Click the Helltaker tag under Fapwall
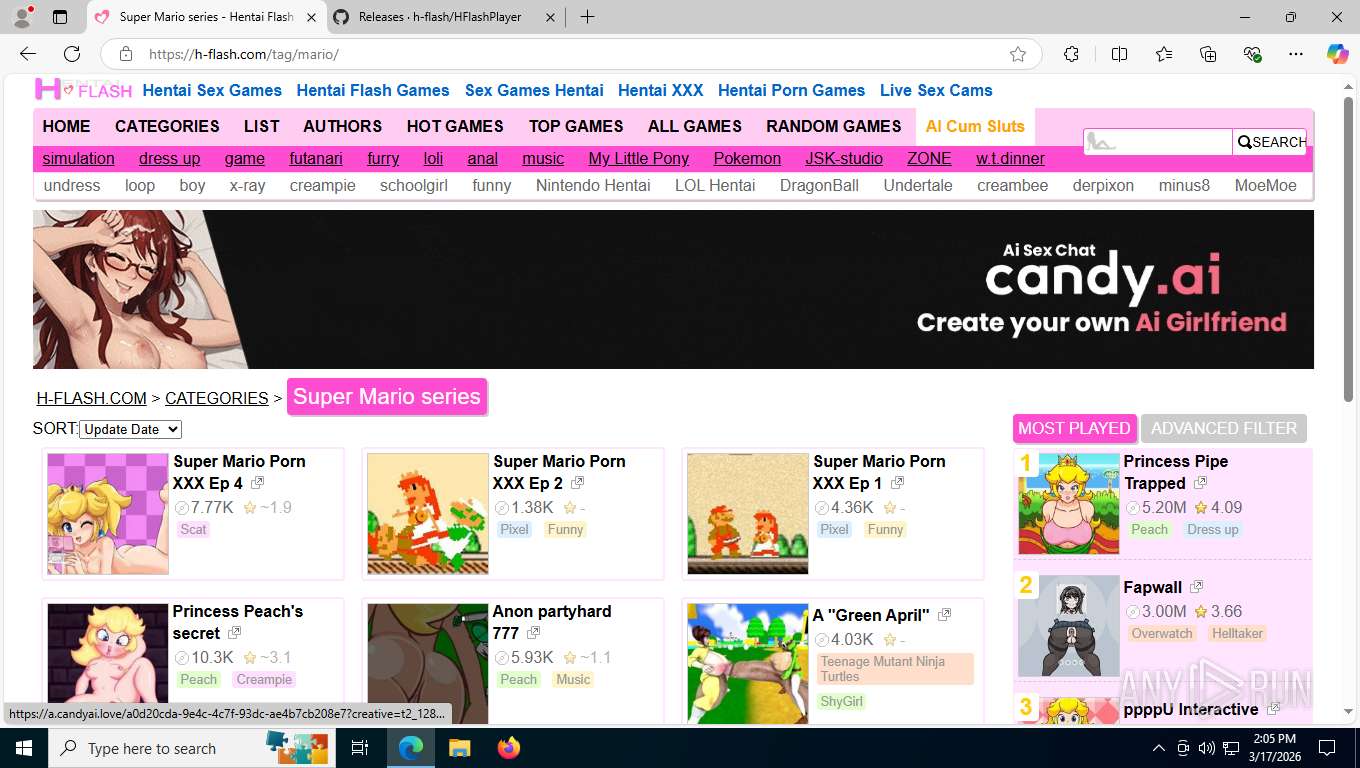The height and width of the screenshot is (768, 1360). click(1237, 633)
